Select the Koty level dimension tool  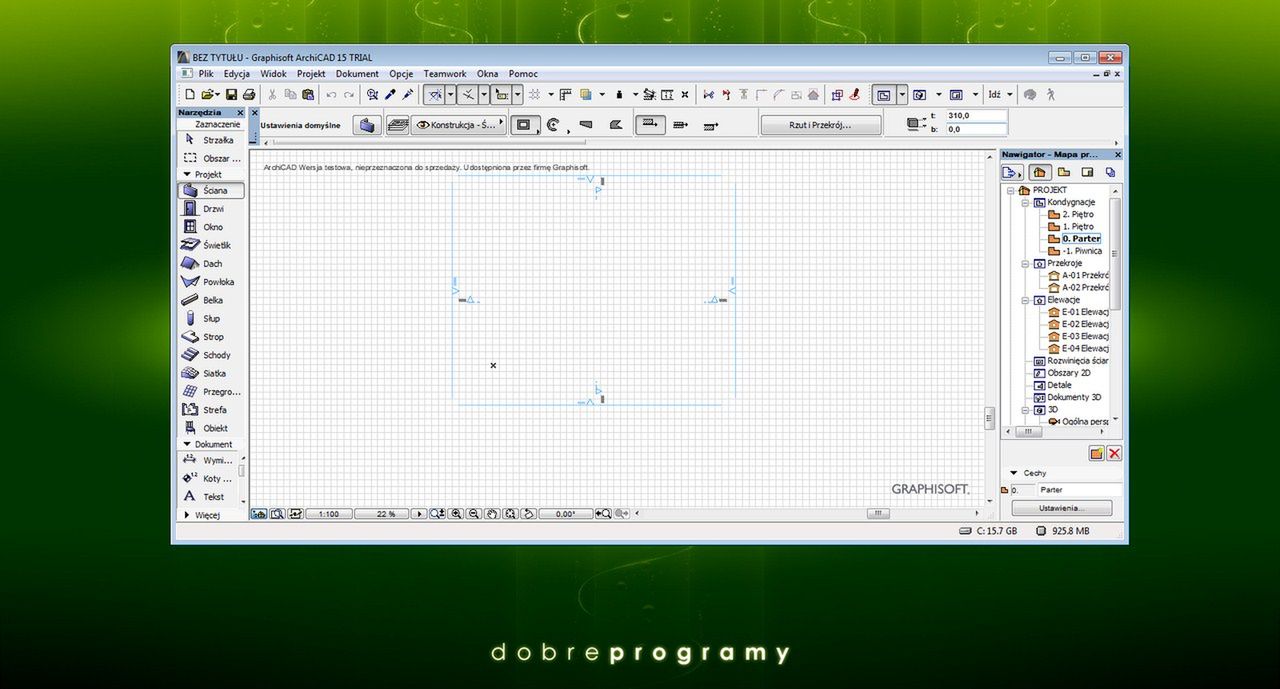point(208,478)
